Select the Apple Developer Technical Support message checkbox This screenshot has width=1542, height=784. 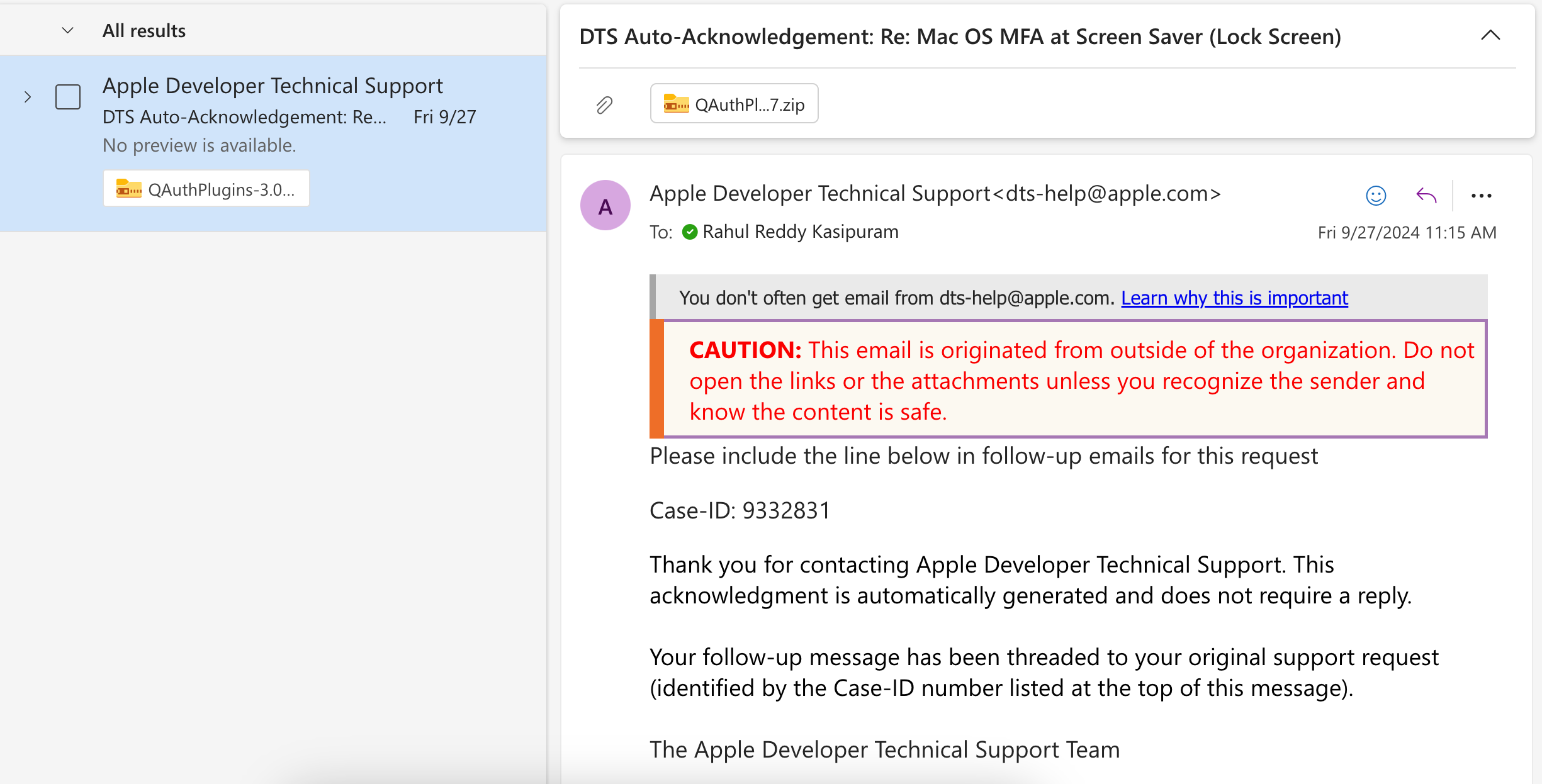[x=68, y=97]
